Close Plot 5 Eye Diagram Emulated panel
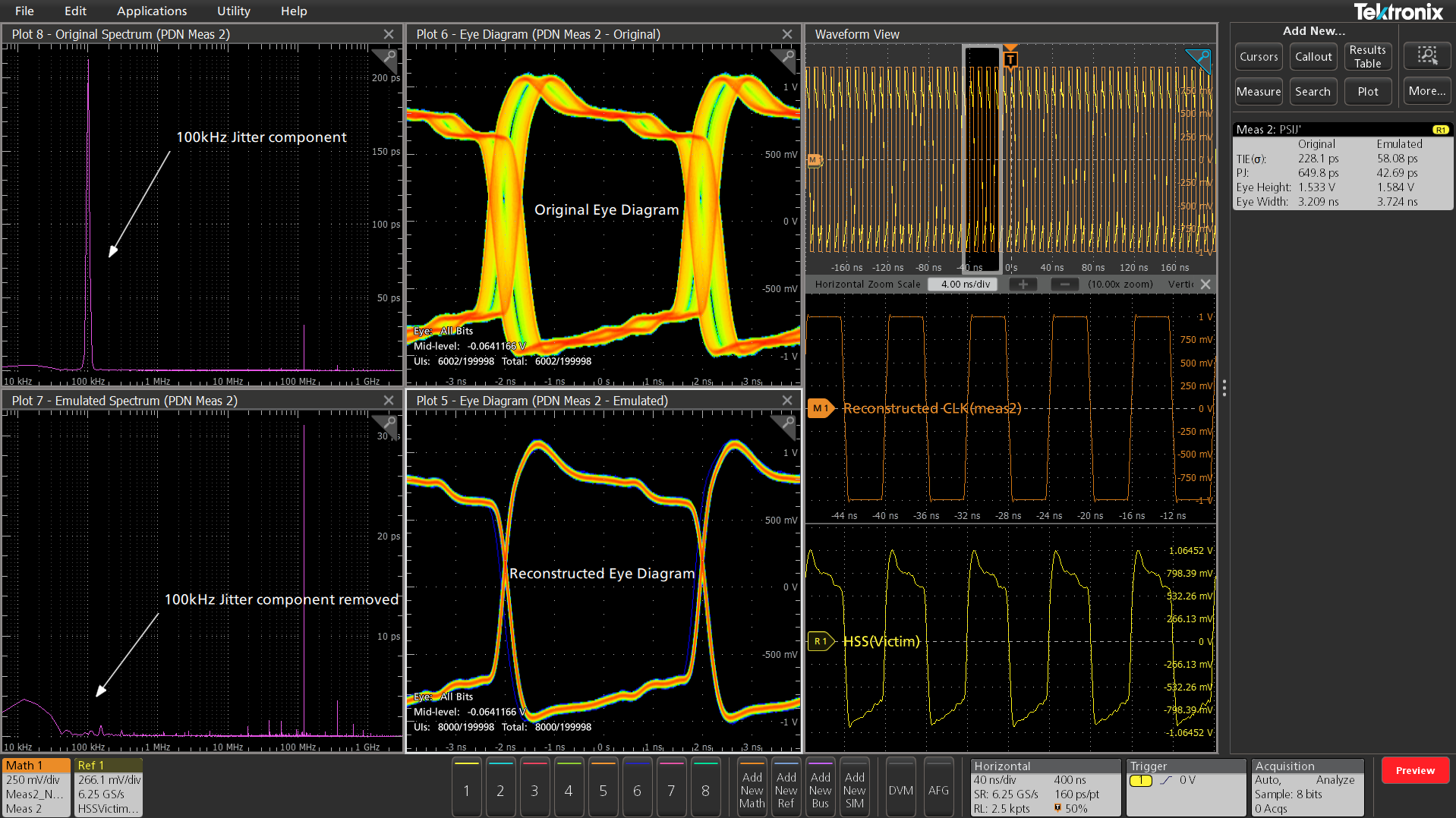The image size is (1456, 818). [787, 401]
